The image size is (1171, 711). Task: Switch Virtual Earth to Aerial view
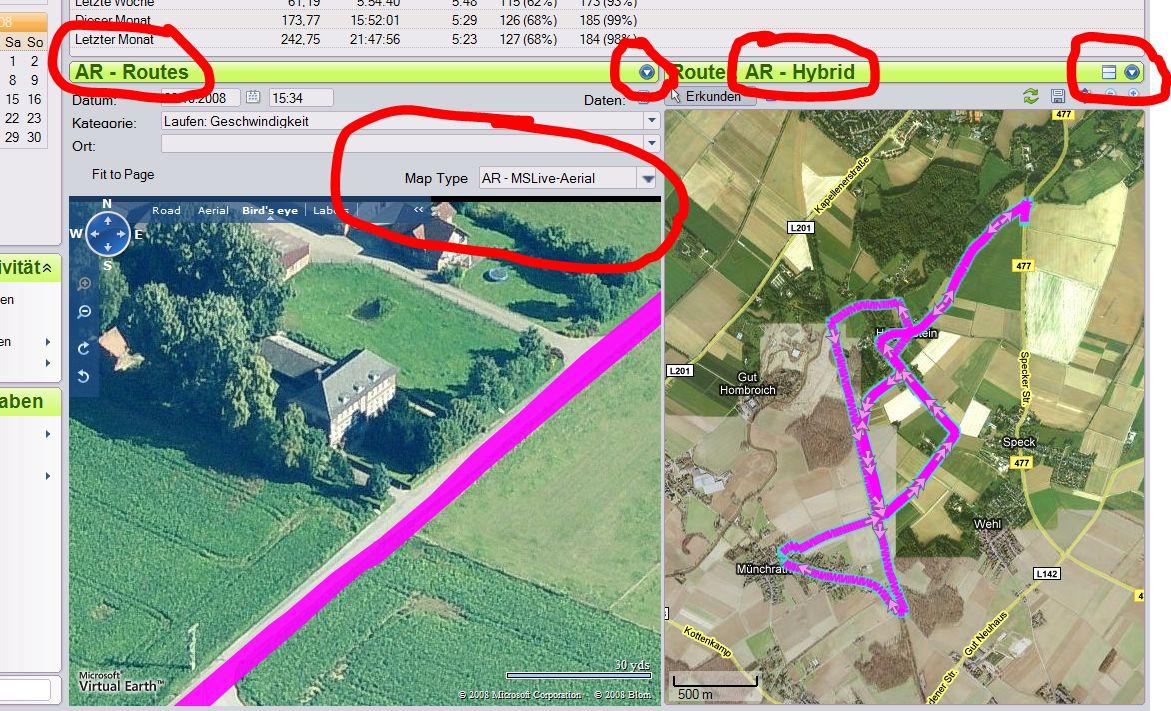[x=213, y=211]
